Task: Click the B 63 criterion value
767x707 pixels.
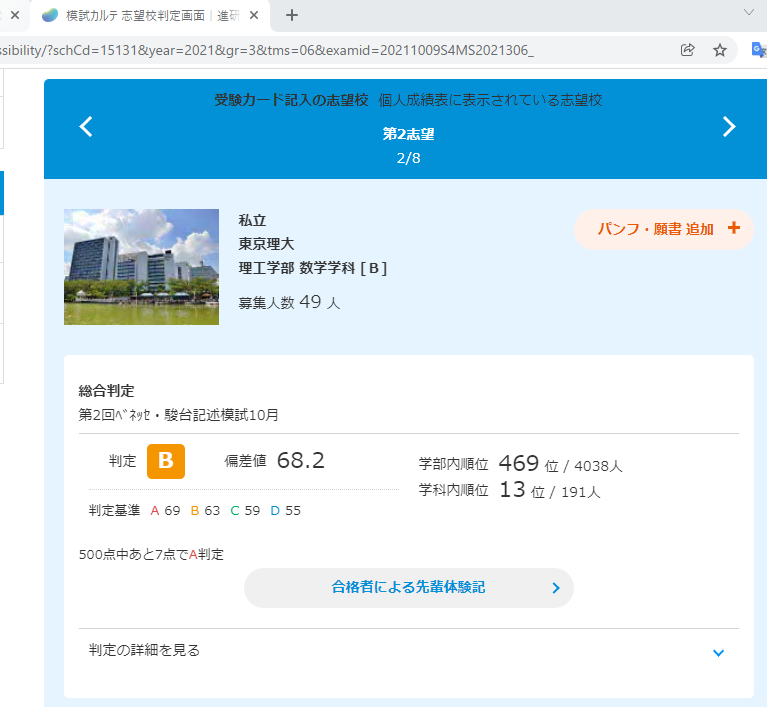Action: pos(205,511)
